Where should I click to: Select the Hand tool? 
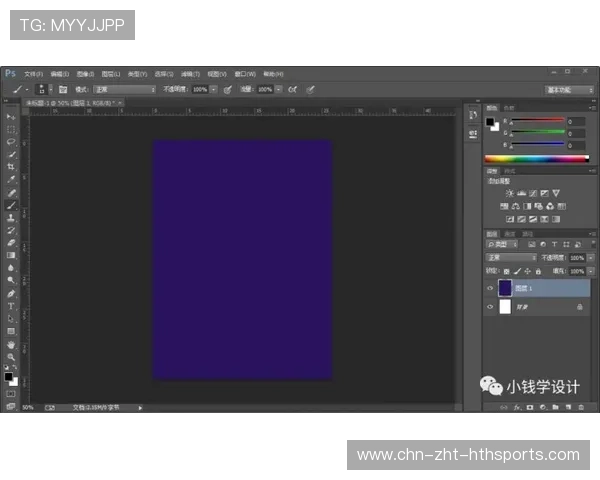click(x=12, y=344)
